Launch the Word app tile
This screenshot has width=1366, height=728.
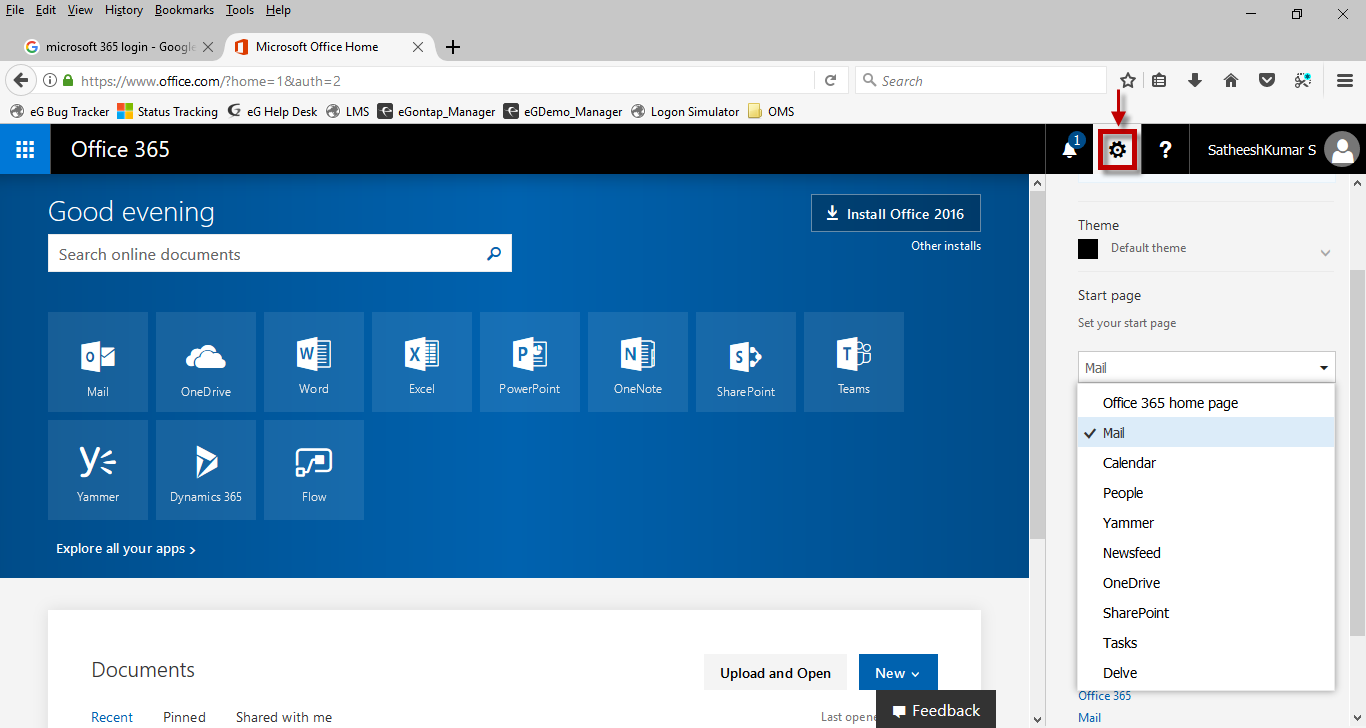coord(314,362)
